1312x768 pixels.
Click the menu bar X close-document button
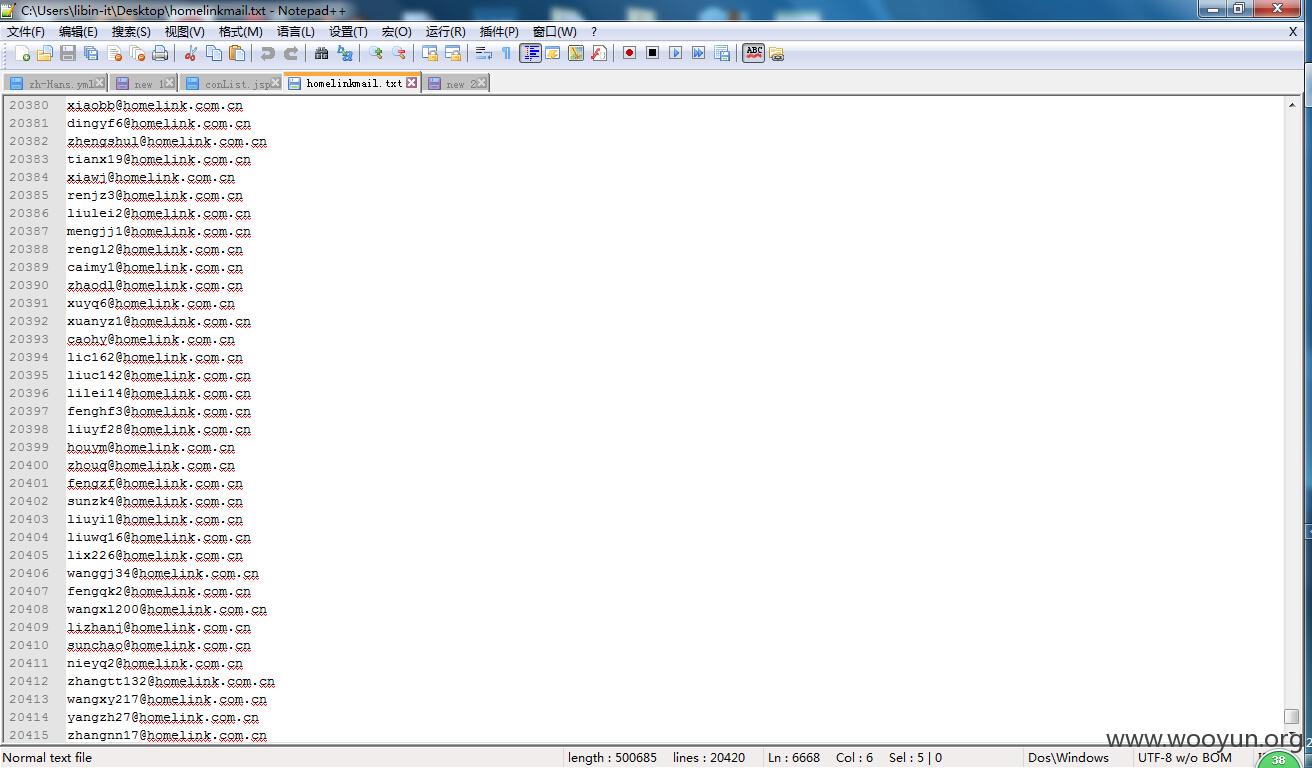1293,32
